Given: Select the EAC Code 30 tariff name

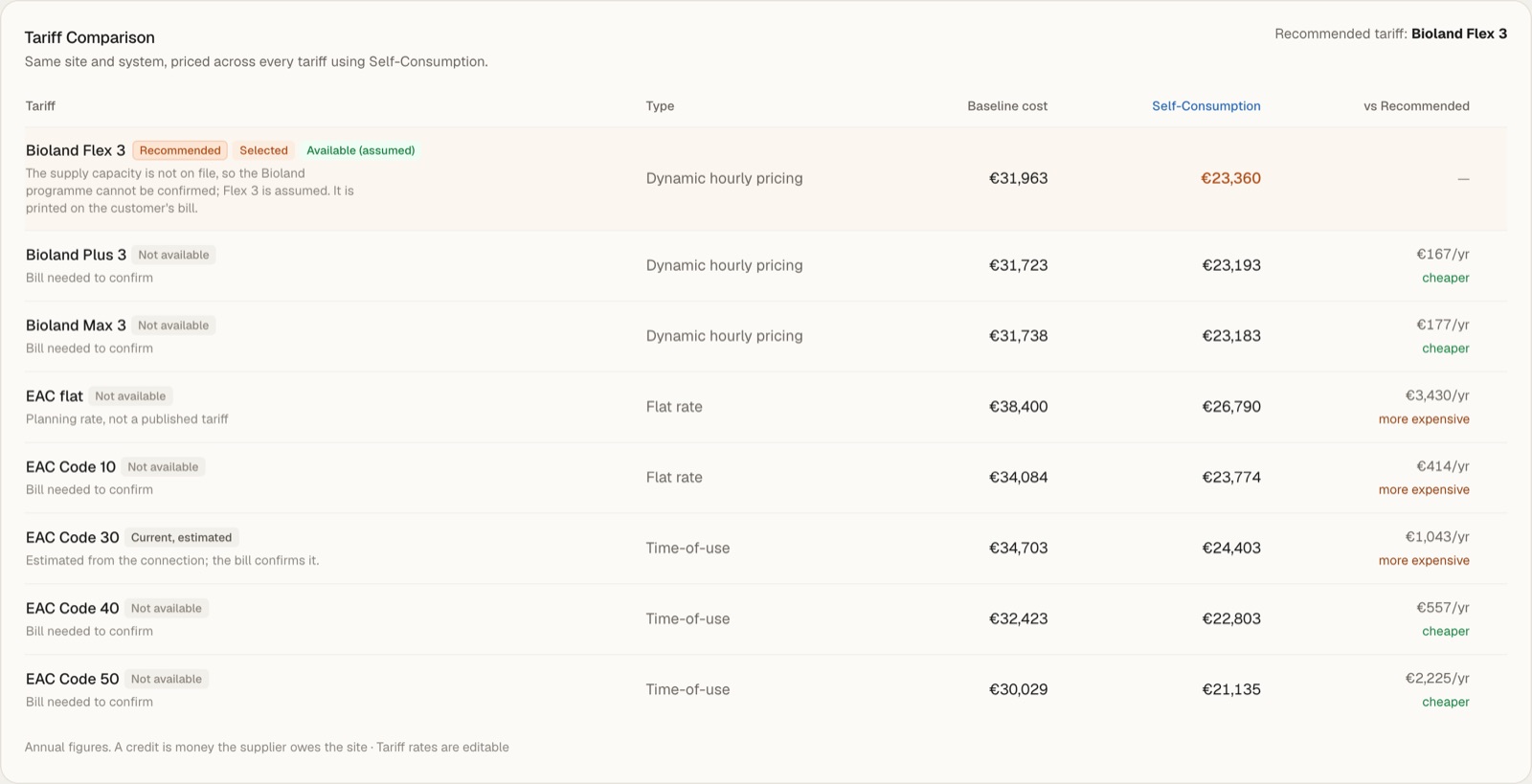Looking at the screenshot, I should tap(73, 538).
